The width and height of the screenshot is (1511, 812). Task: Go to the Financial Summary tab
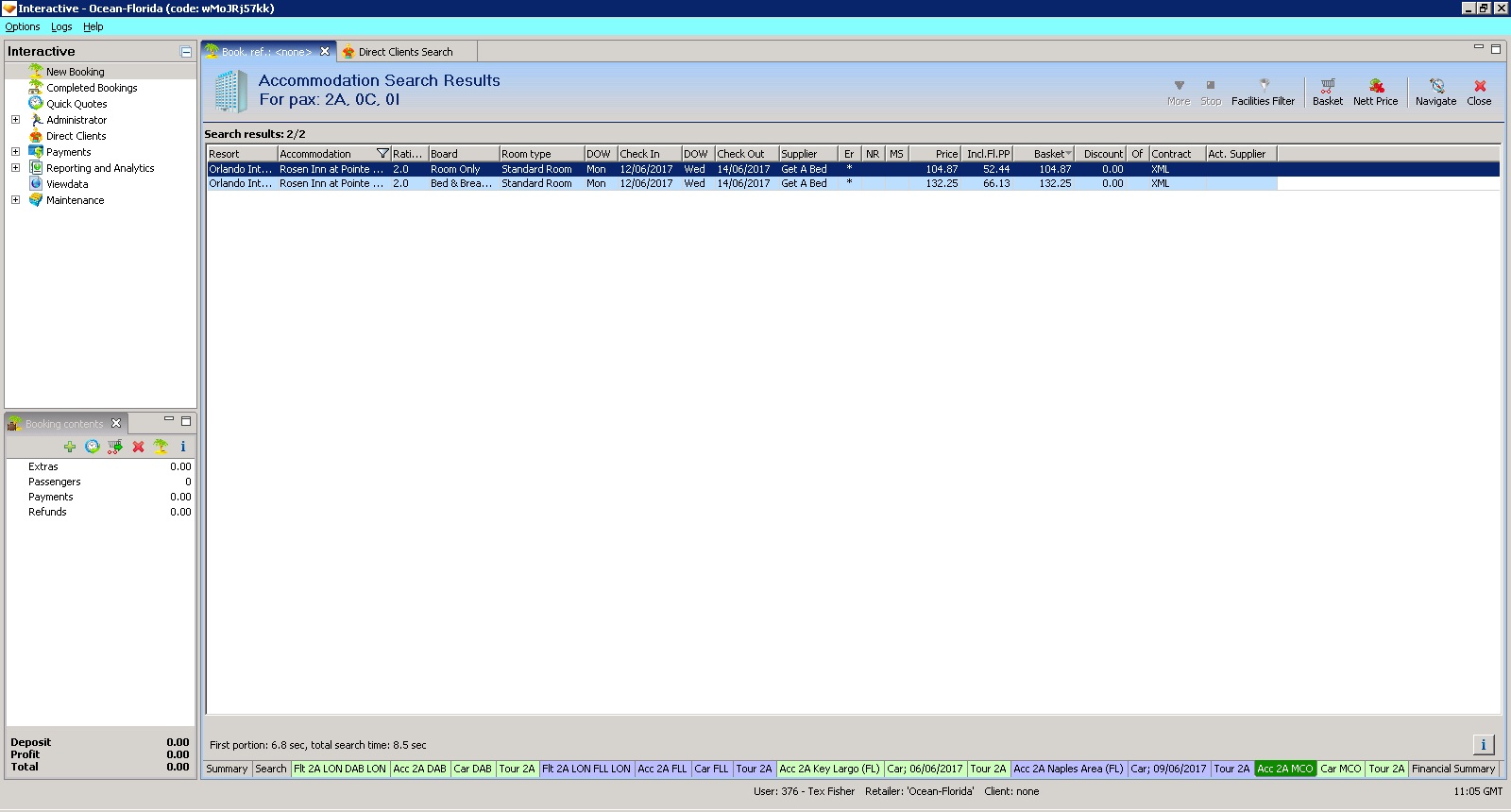[1453, 769]
